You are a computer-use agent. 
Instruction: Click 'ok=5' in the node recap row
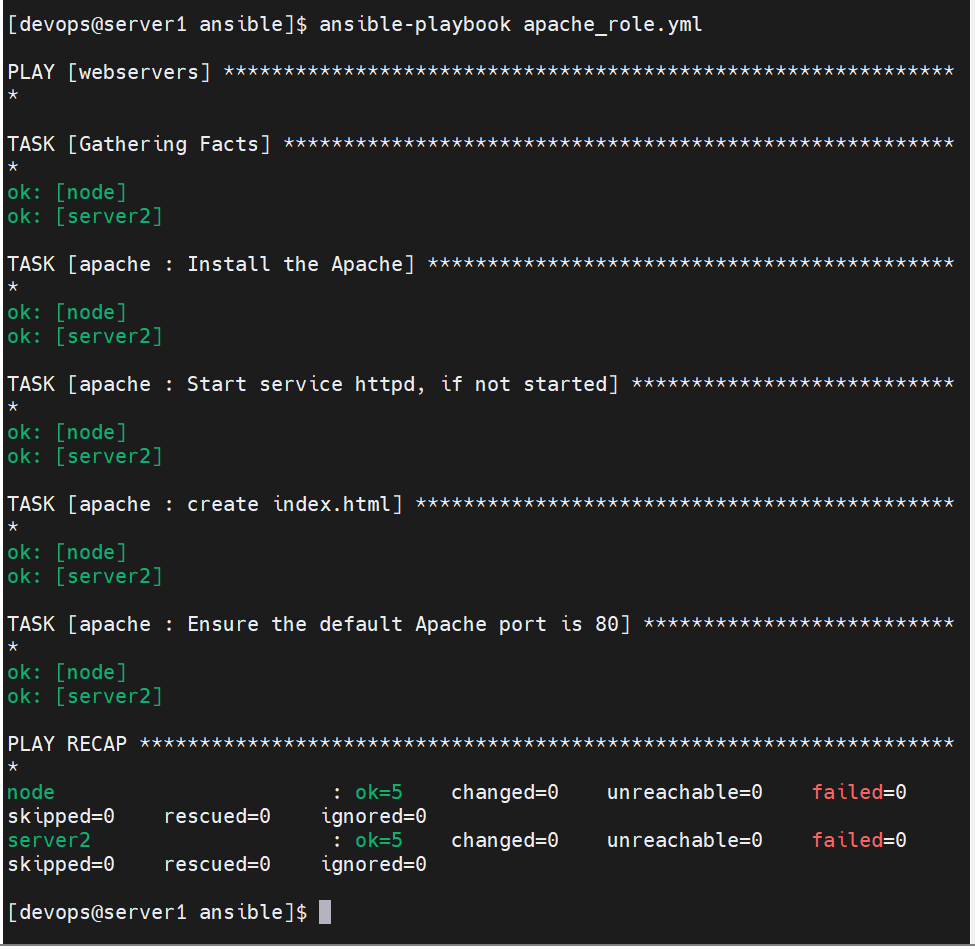379,792
